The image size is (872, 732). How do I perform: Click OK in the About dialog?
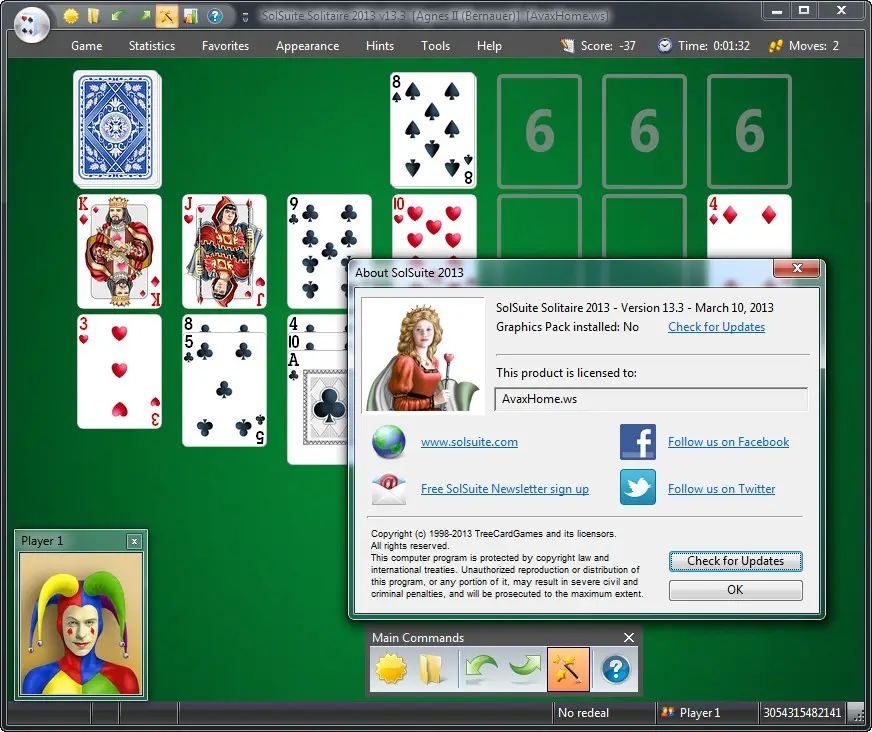[735, 590]
